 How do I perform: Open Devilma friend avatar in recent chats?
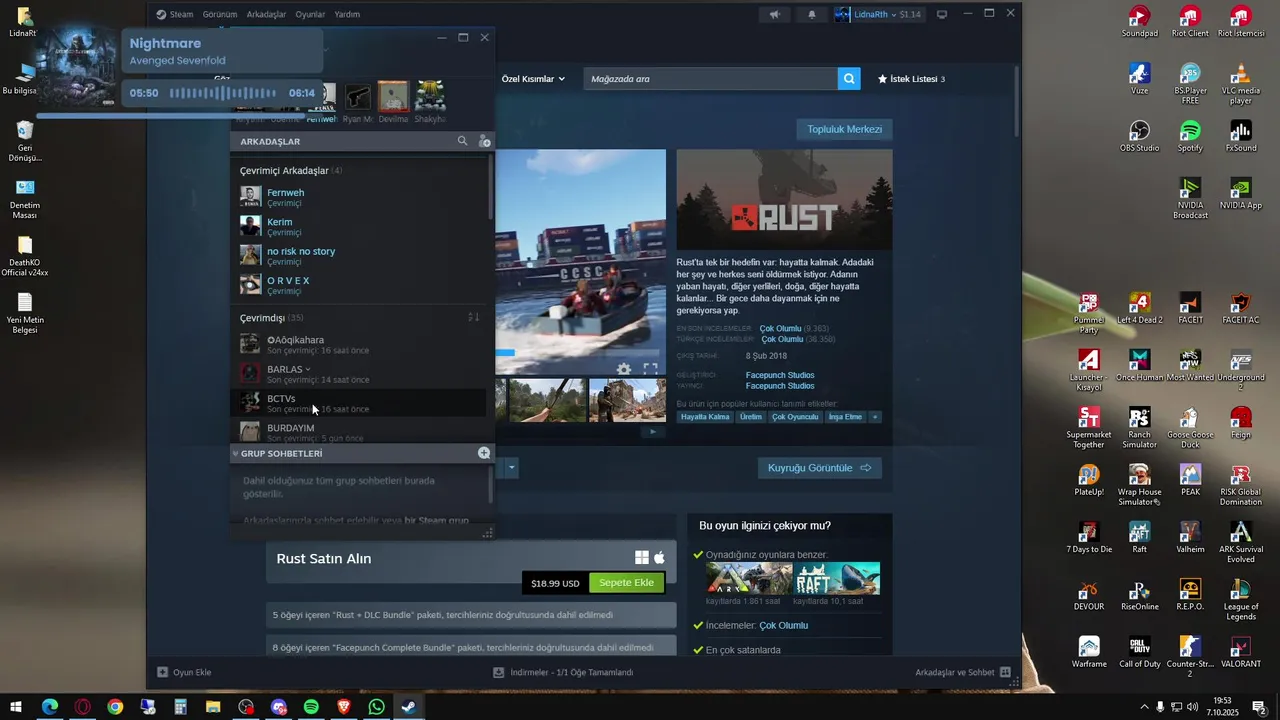pos(393,97)
